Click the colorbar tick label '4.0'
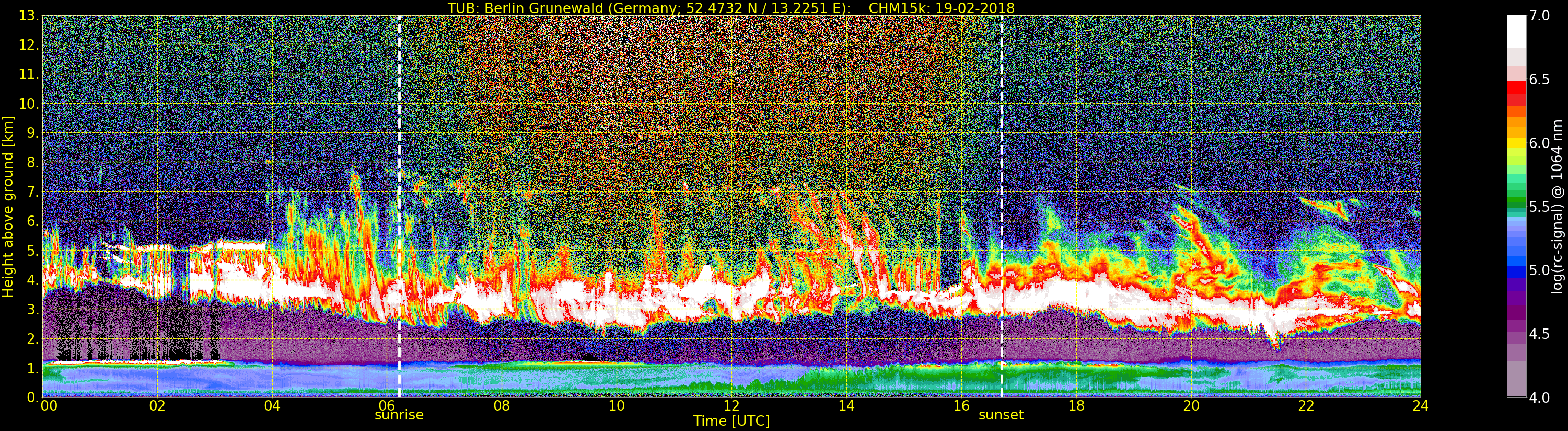This screenshot has height=431, width=1568. click(1539, 398)
